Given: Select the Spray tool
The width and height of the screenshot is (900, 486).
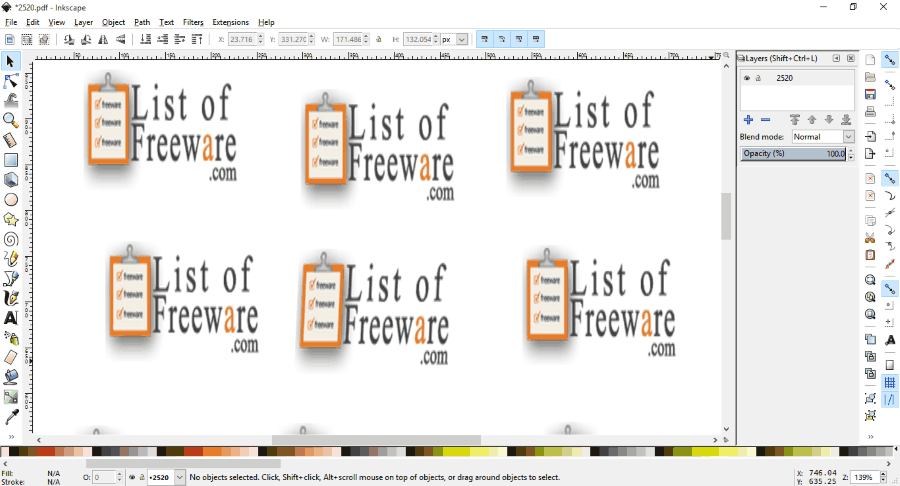Looking at the screenshot, I should coord(10,338).
